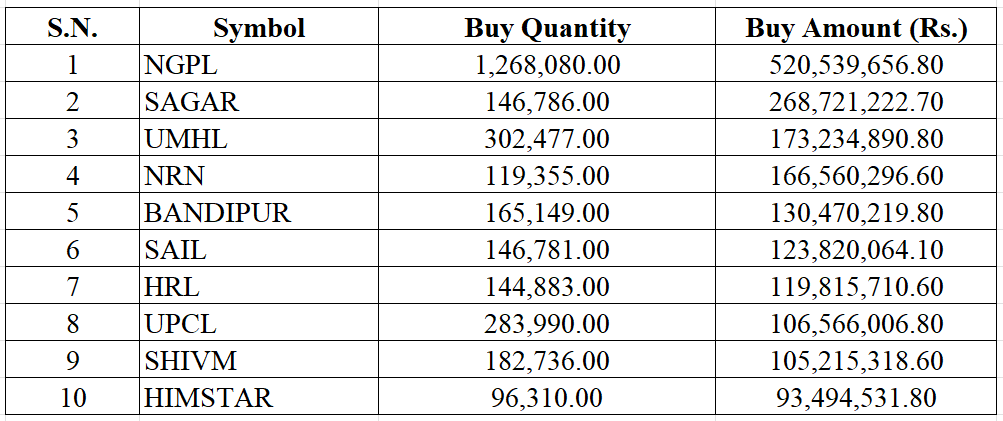Select UPCL buy quantity 283,990.00
The image size is (1003, 421).
coord(547,325)
